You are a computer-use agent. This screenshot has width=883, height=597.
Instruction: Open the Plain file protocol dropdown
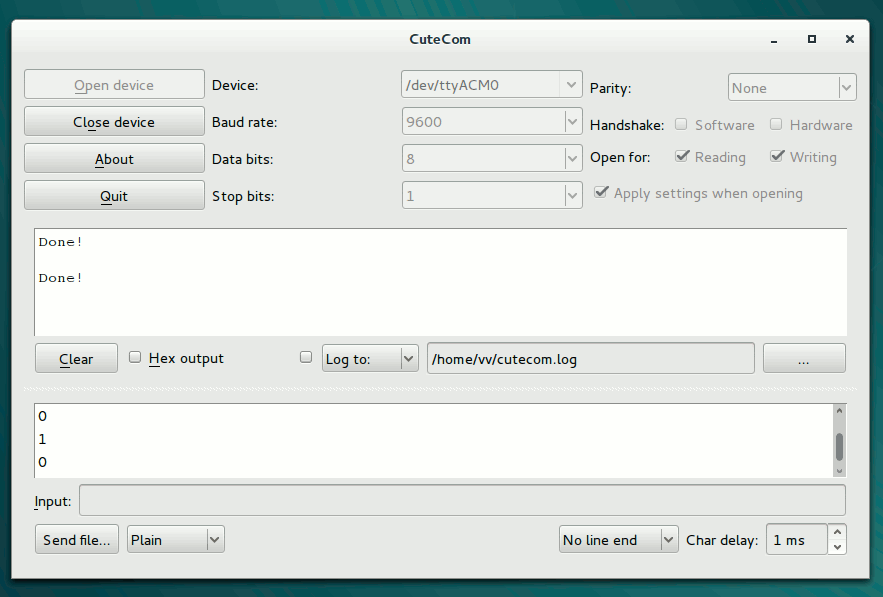[x=176, y=540]
